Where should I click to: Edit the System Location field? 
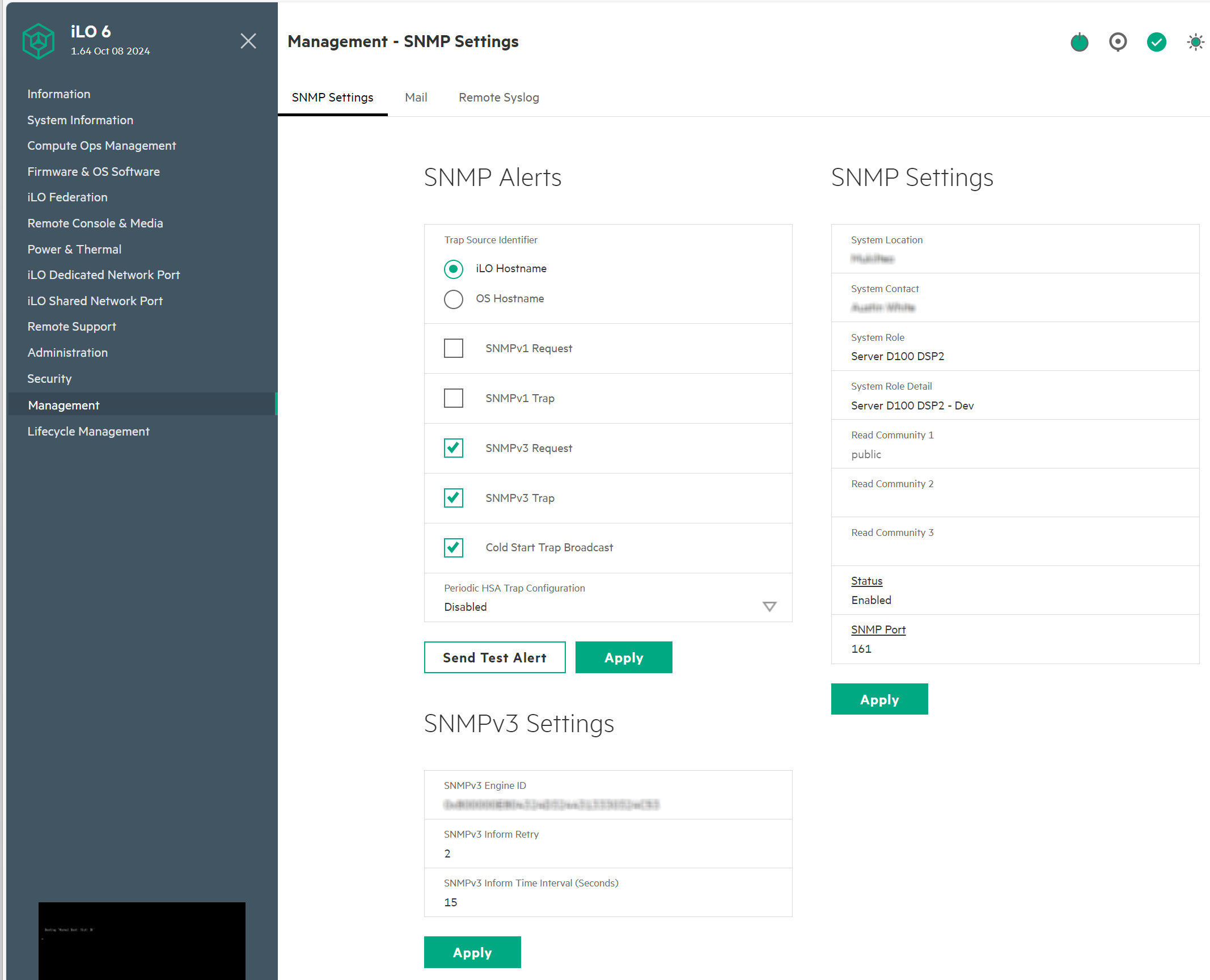[1015, 250]
